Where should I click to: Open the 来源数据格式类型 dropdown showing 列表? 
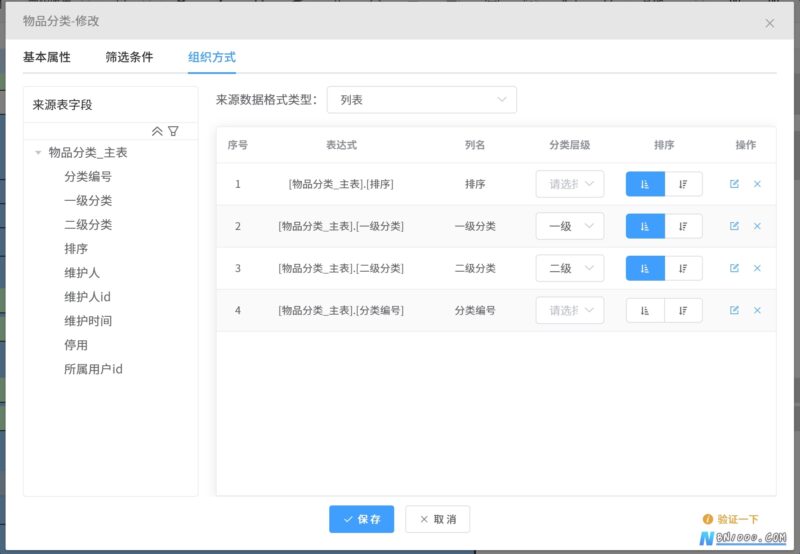(421, 100)
